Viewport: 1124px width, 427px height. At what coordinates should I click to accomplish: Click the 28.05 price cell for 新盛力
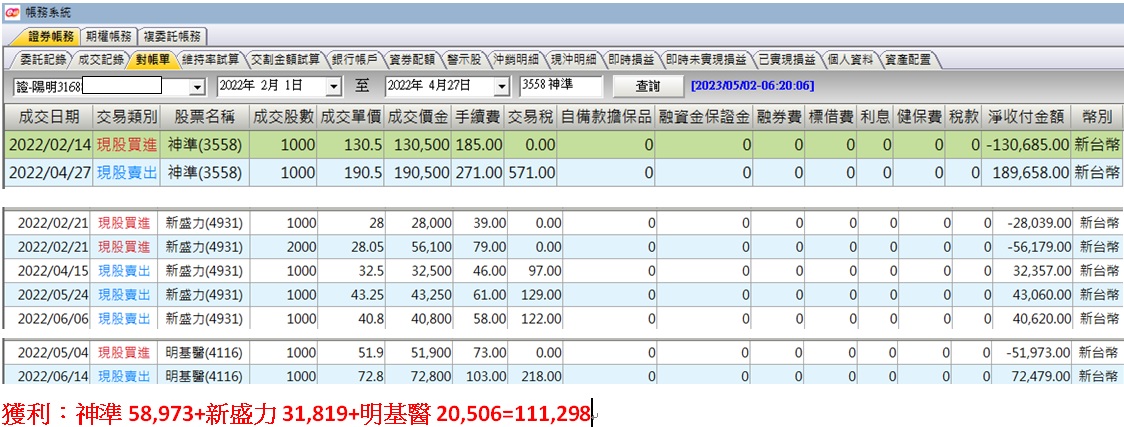click(351, 247)
